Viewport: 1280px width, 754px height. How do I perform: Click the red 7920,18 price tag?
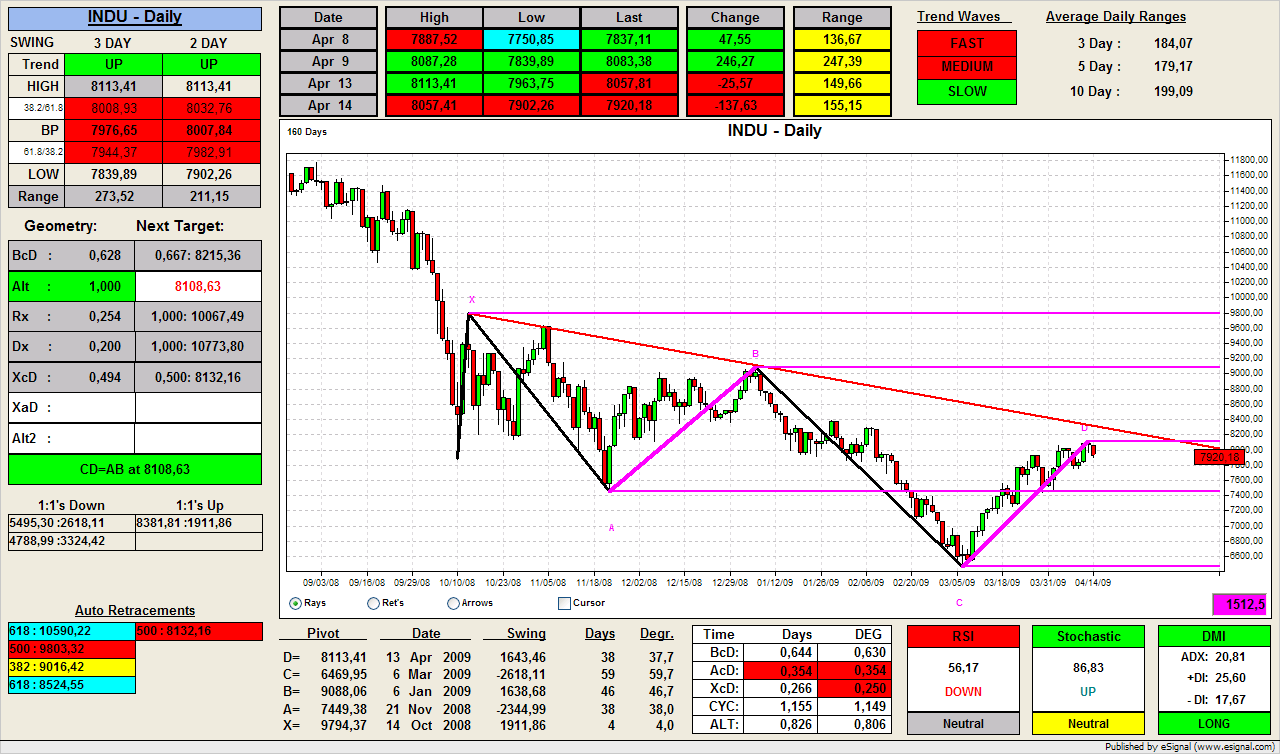tap(1218, 457)
